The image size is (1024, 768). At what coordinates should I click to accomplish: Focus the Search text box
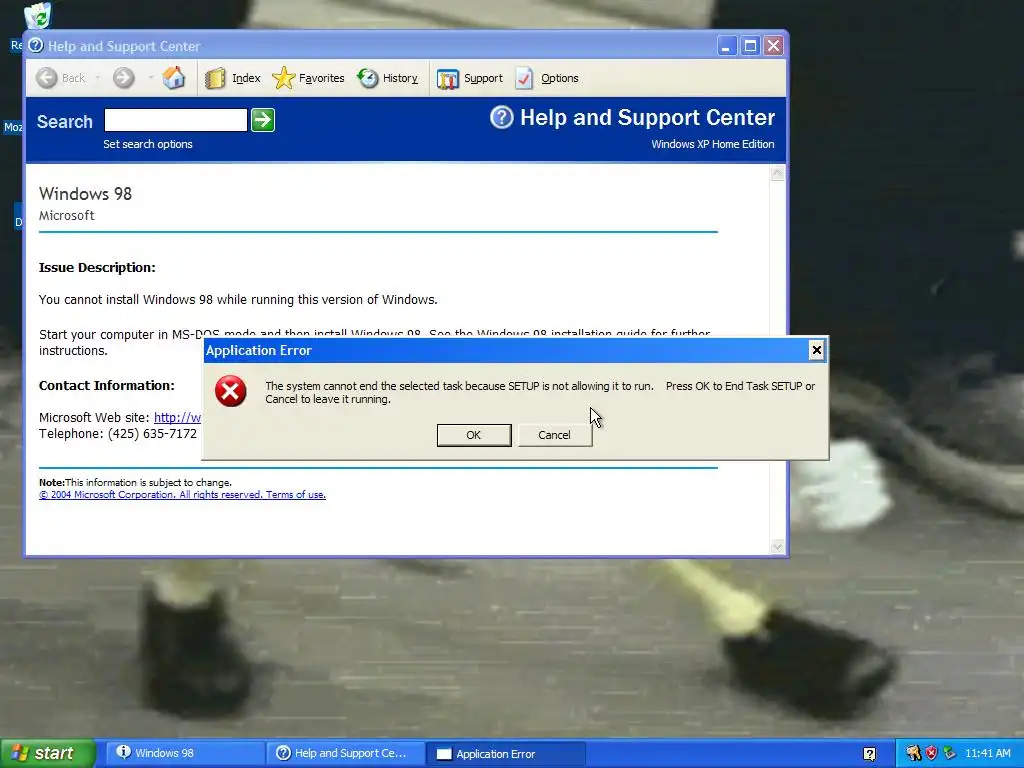[x=176, y=120]
